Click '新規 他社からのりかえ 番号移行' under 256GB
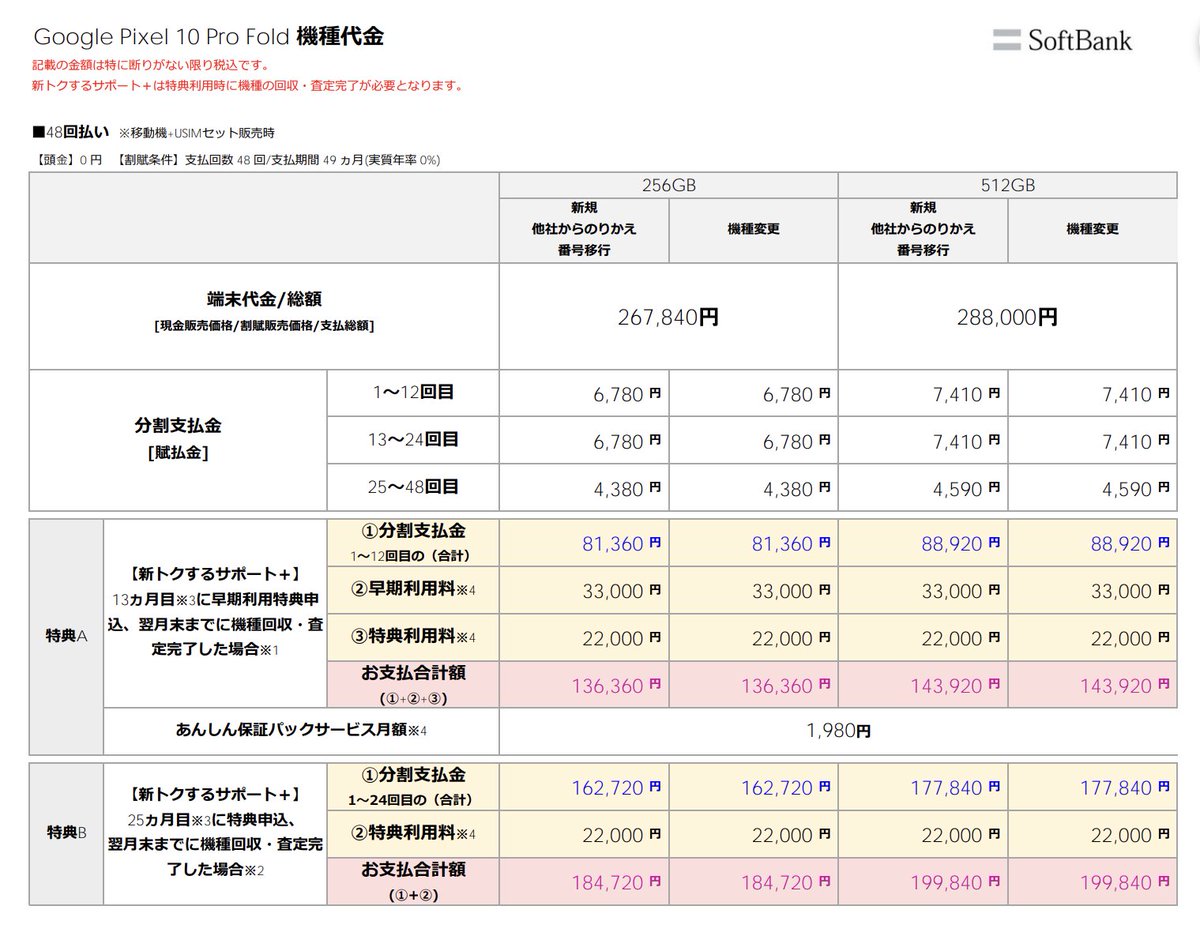Screen dimensions: 1200x936 pyautogui.click(x=584, y=229)
